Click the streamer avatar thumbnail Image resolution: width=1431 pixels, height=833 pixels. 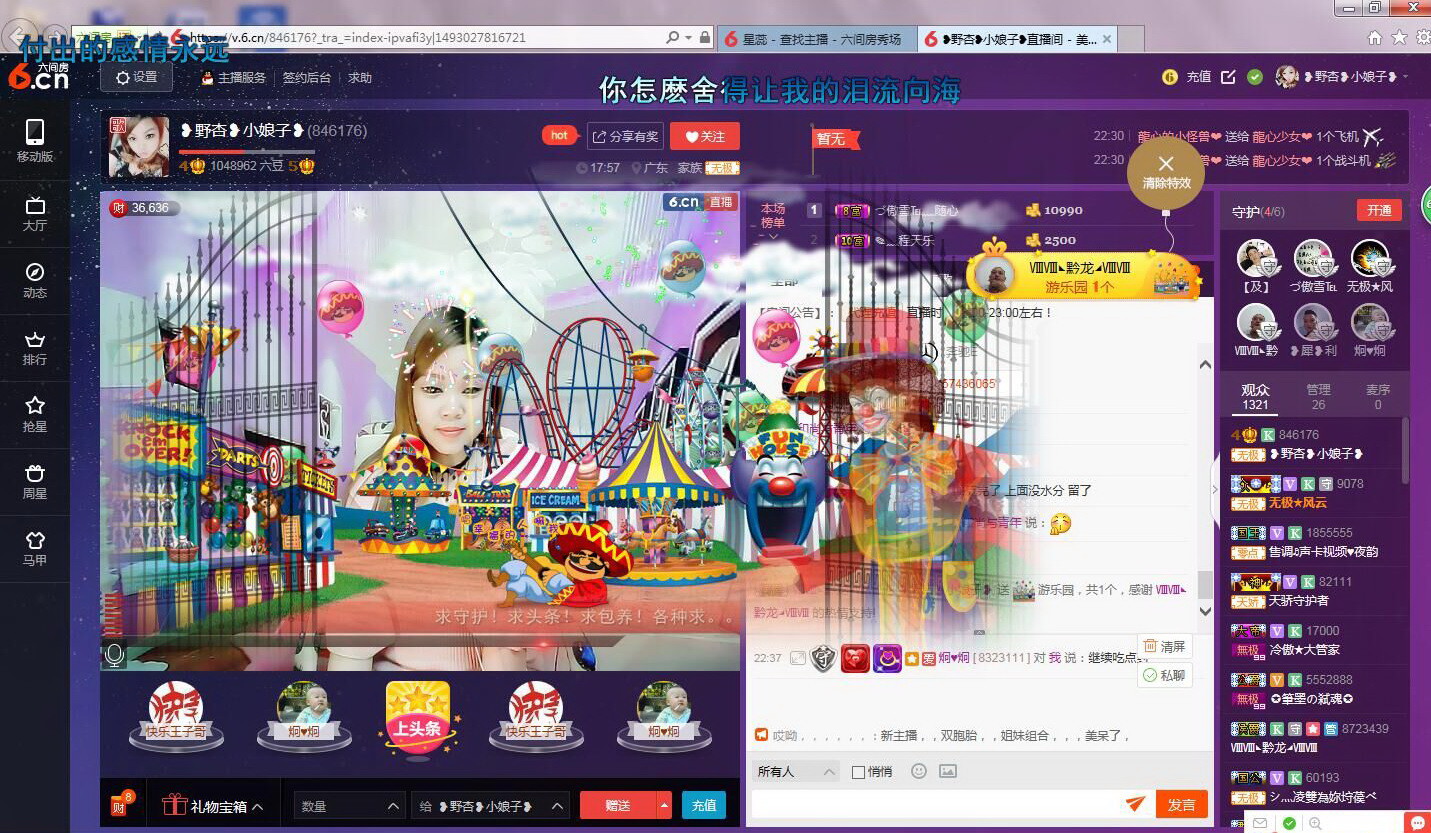pyautogui.click(x=139, y=147)
